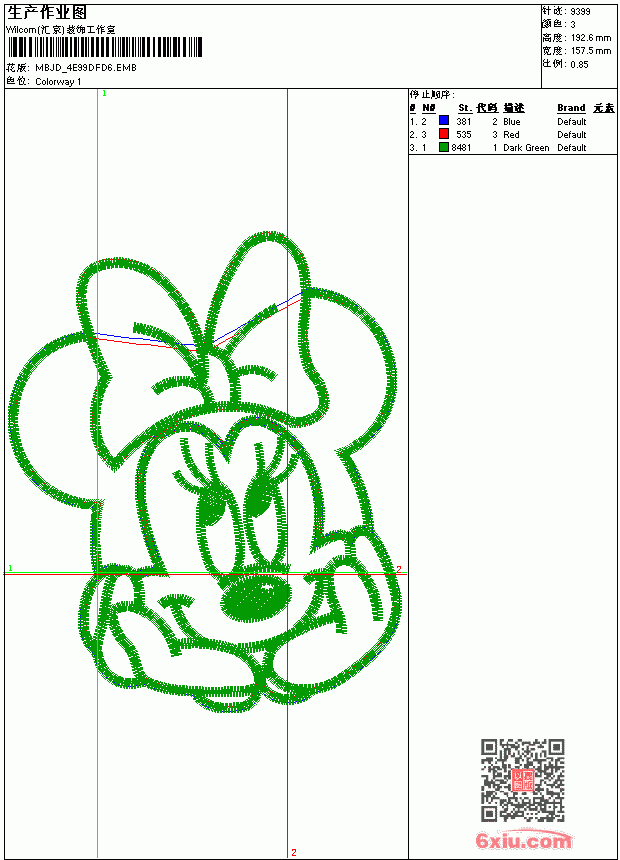Click the stitch count value 9399

pyautogui.click(x=580, y=12)
